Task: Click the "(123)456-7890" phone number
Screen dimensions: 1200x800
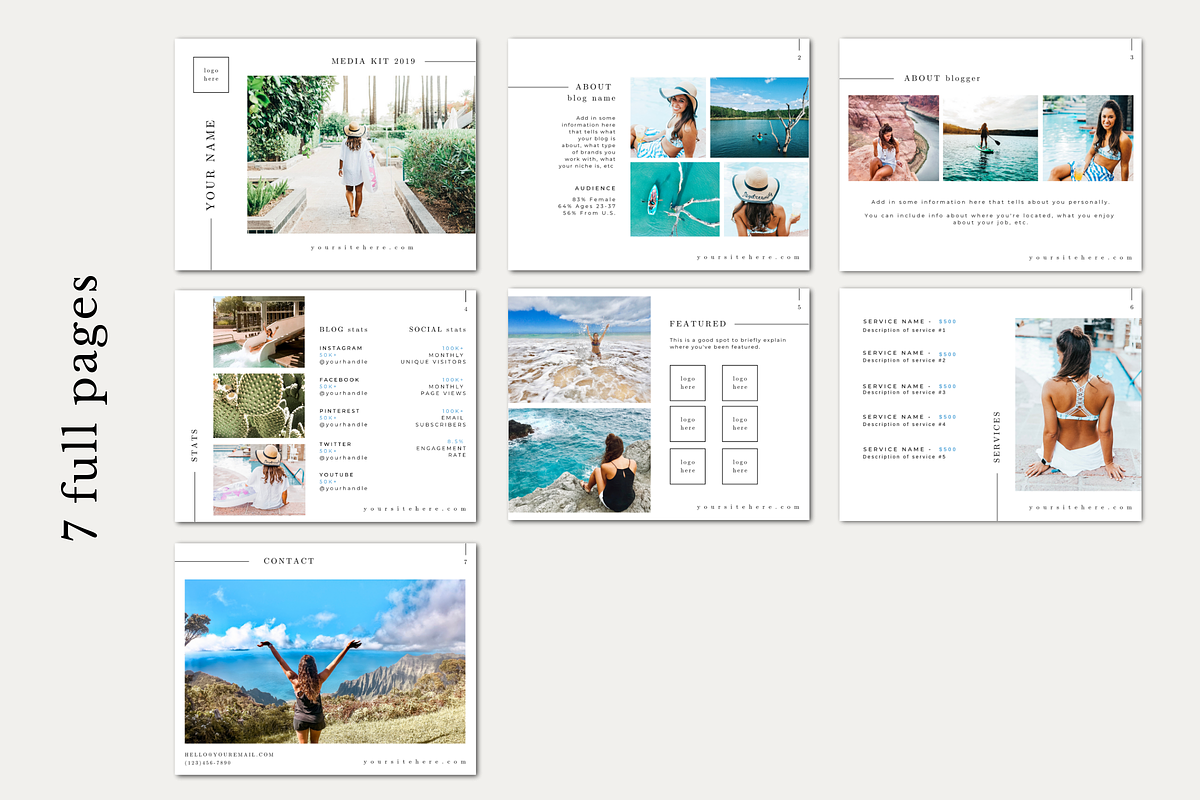Action: 208,763
